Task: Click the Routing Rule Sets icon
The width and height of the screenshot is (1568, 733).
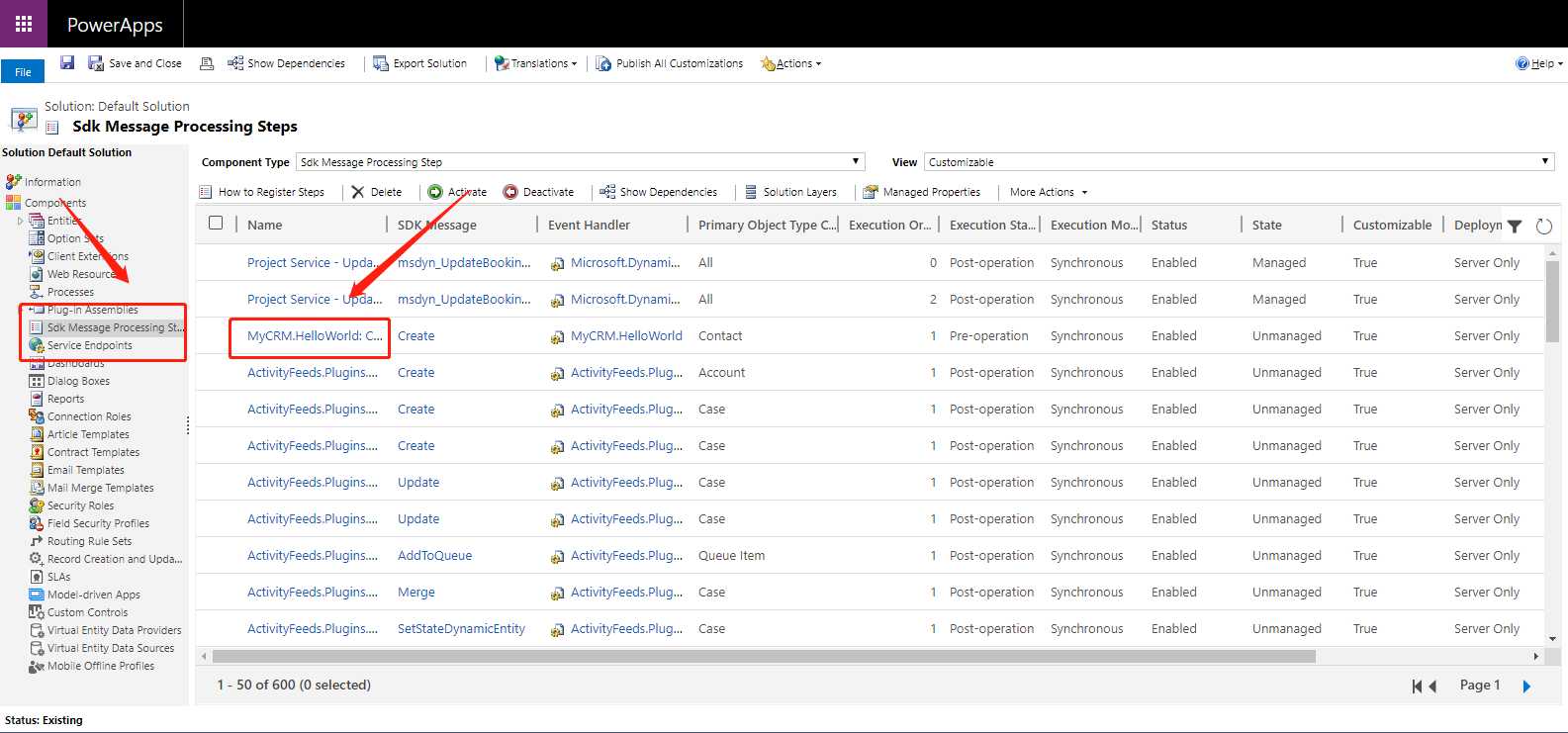Action: (x=37, y=541)
